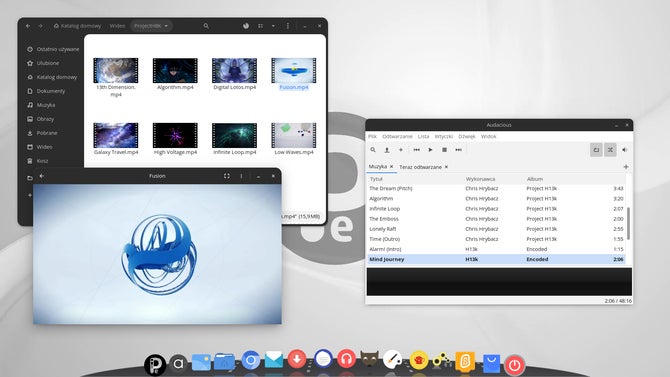Screen dimensions: 670x377
Task: Click the red power icon in the dock
Action: (514, 365)
